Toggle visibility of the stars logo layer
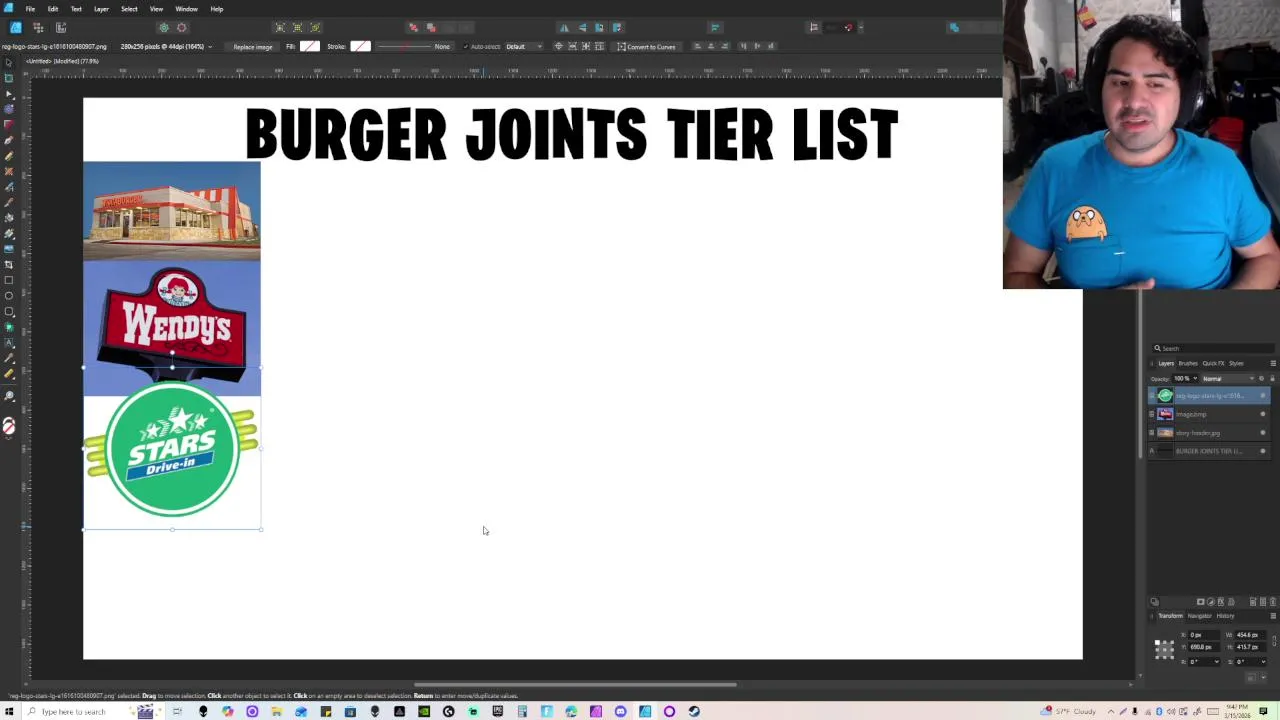This screenshot has width=1280, height=720. coord(1262,396)
